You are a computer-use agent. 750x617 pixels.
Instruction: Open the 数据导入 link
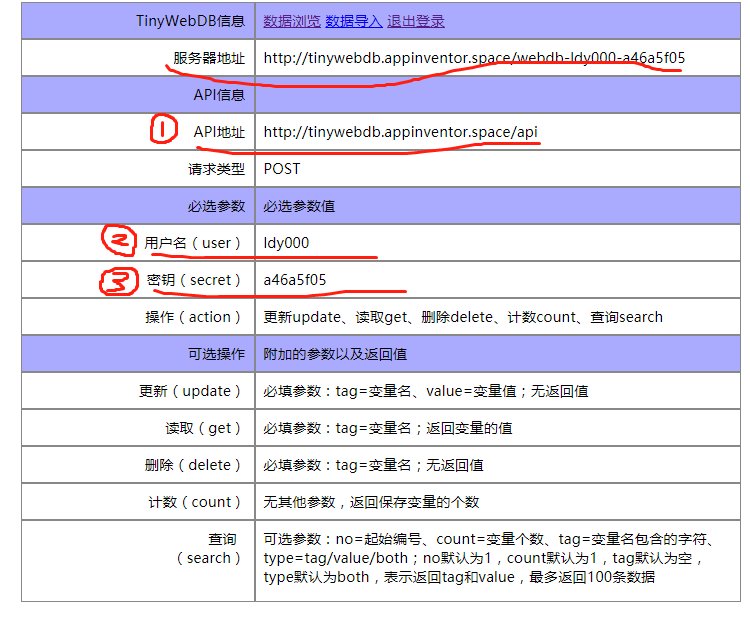(x=353, y=21)
